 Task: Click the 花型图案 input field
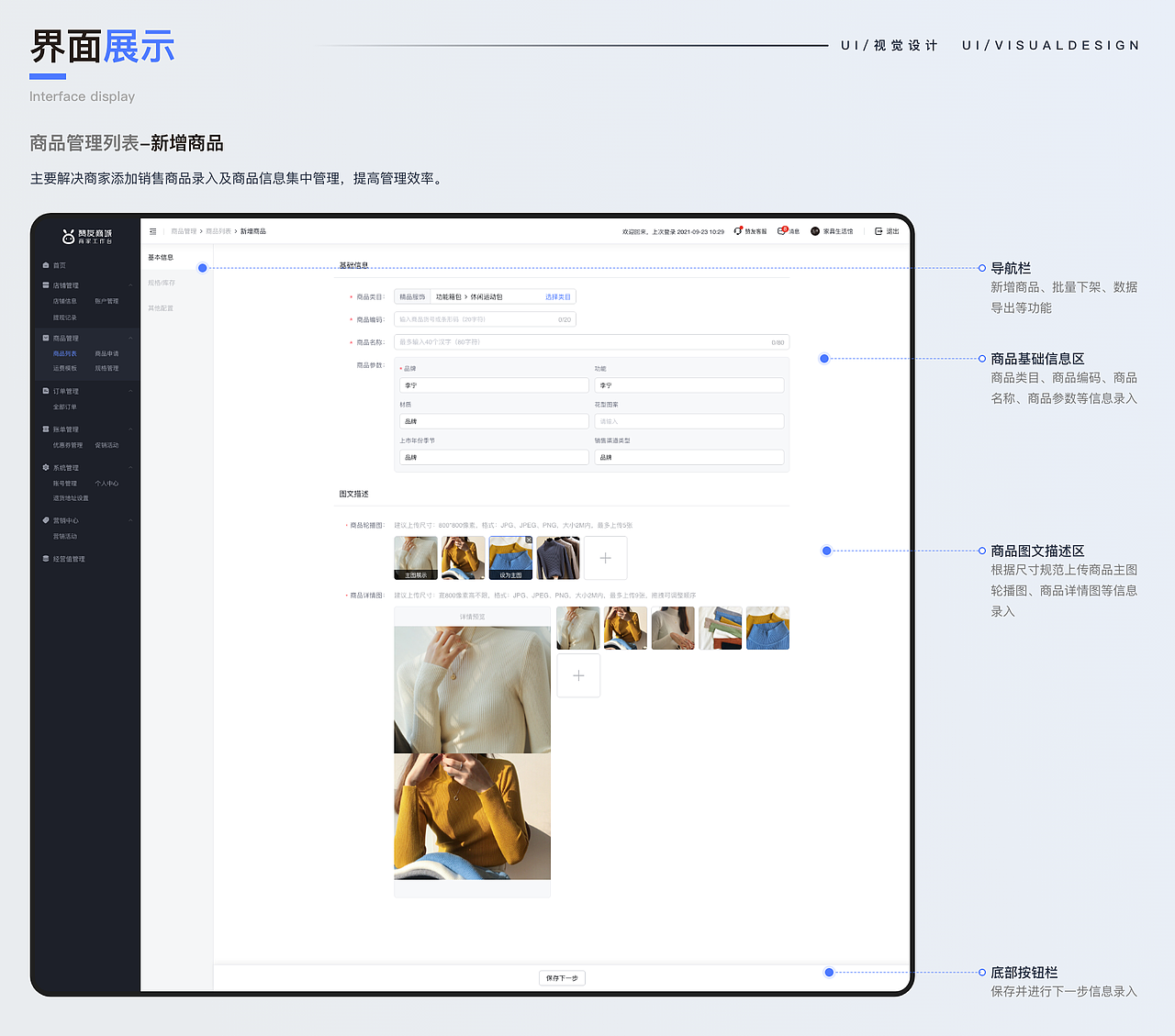(689, 421)
